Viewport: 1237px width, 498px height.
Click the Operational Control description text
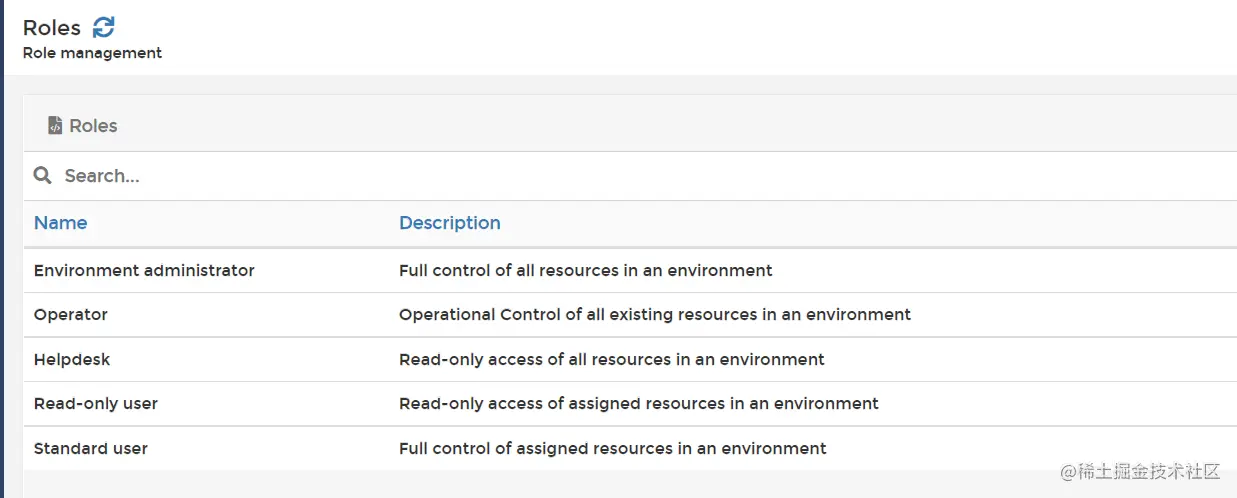(654, 314)
